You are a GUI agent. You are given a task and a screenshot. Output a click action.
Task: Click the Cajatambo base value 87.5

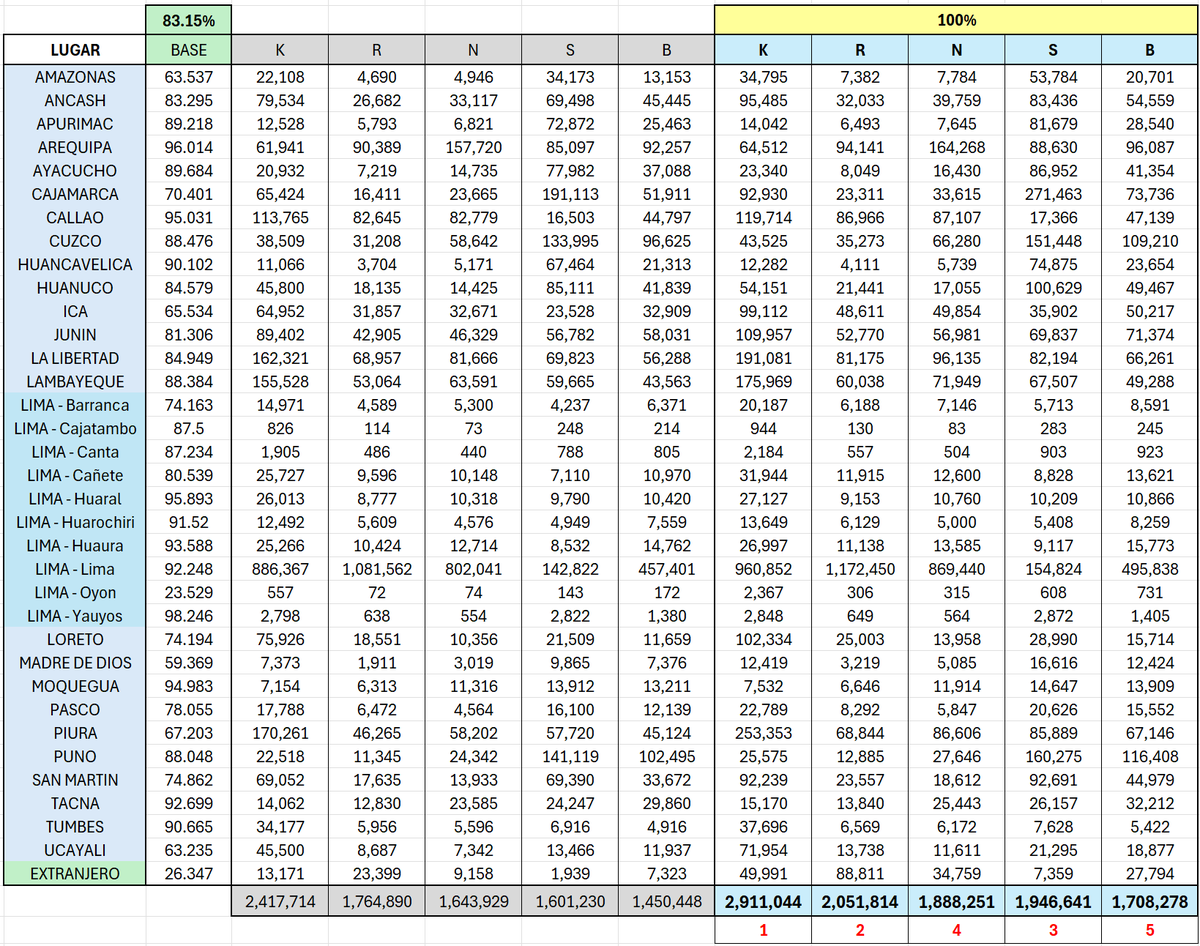pos(189,428)
